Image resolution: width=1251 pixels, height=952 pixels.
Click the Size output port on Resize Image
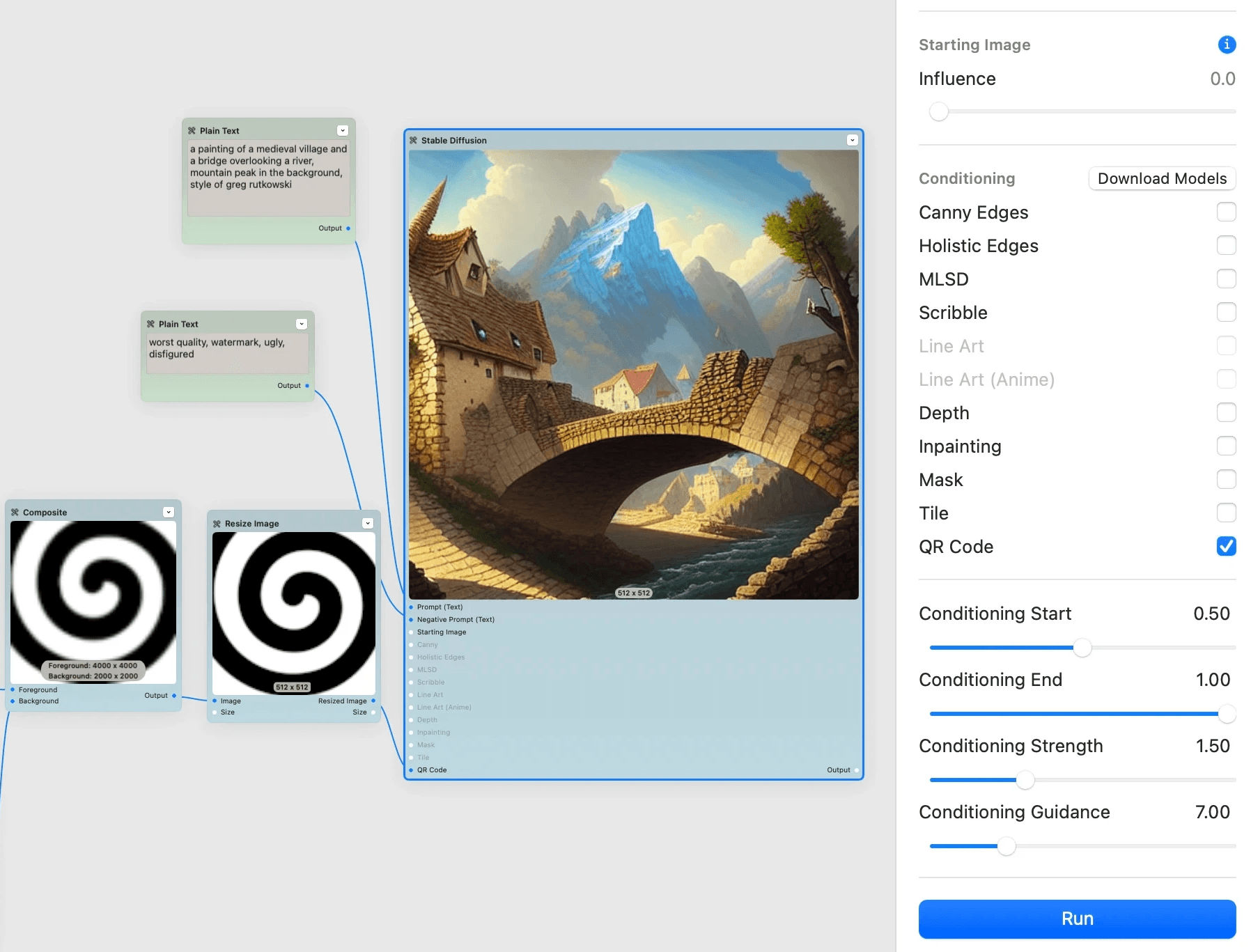pos(373,712)
